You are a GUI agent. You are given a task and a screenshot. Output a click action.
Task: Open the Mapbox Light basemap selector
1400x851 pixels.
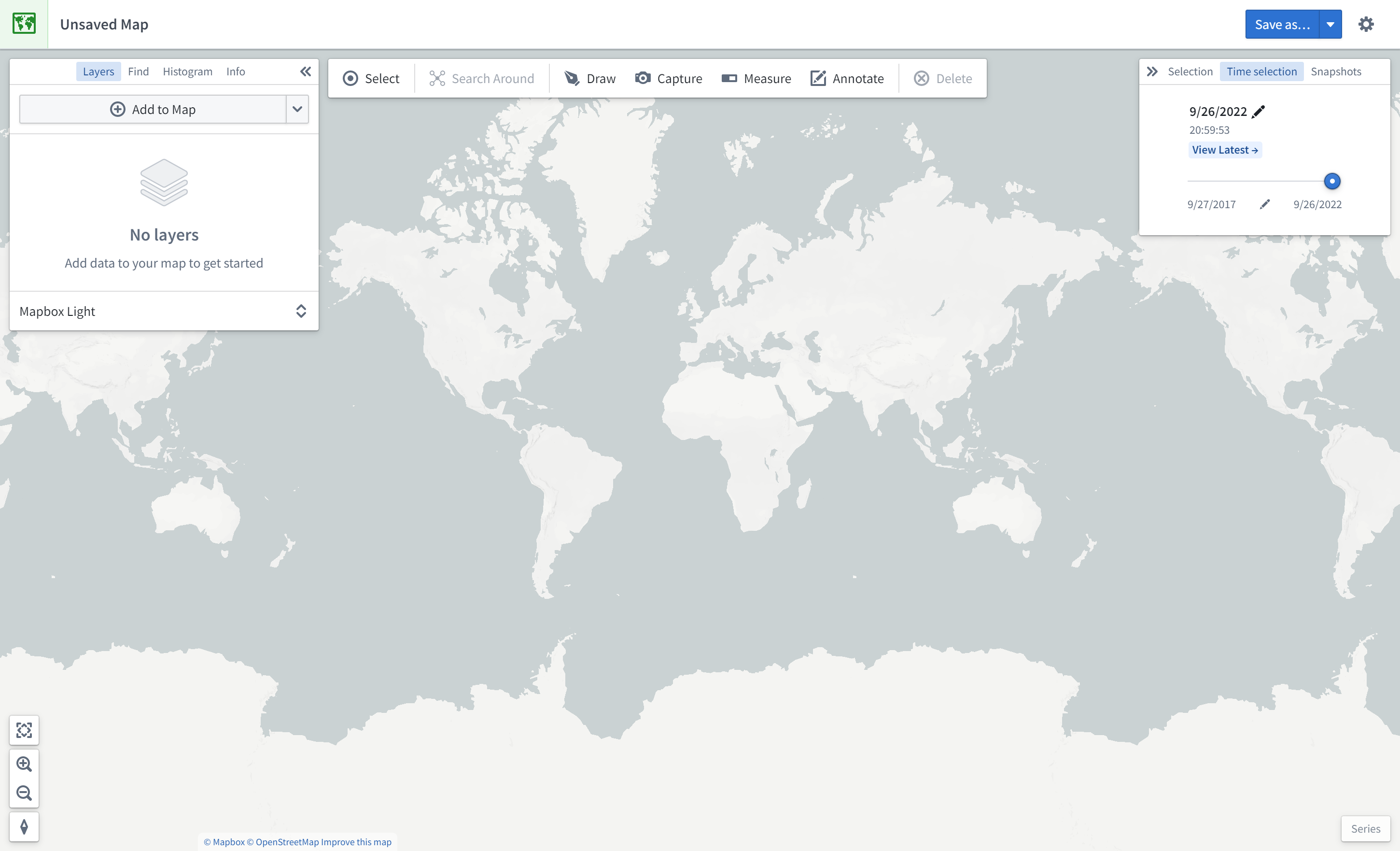click(164, 311)
